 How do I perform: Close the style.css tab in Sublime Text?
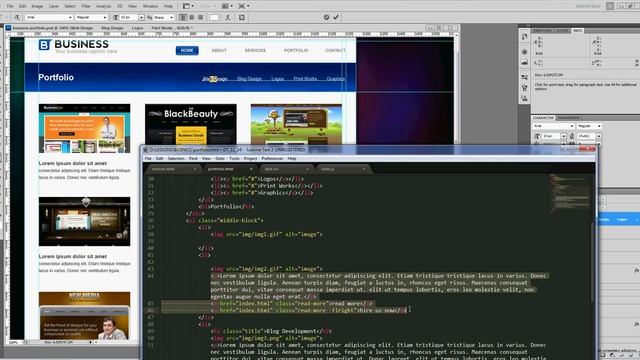[x=307, y=169]
